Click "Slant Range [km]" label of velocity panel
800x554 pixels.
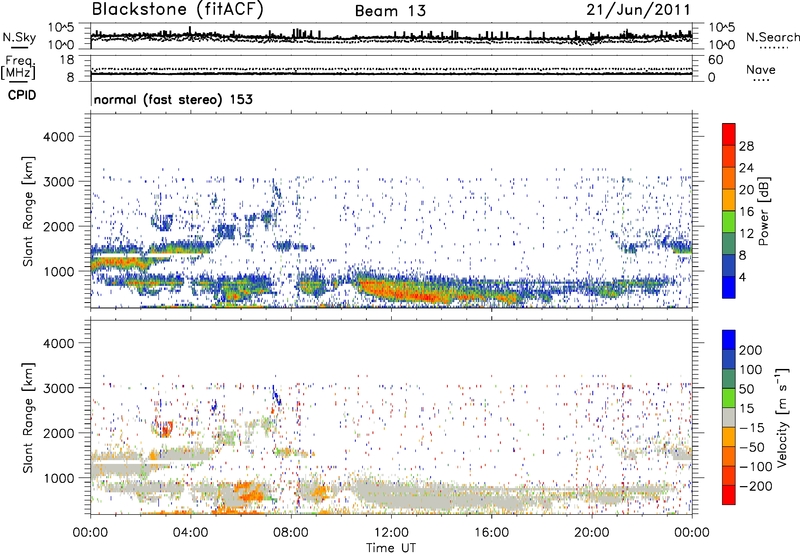(28, 418)
